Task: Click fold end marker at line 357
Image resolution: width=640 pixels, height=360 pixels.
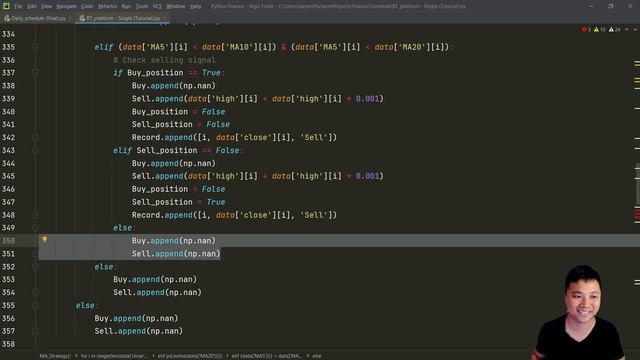Action: point(36,331)
